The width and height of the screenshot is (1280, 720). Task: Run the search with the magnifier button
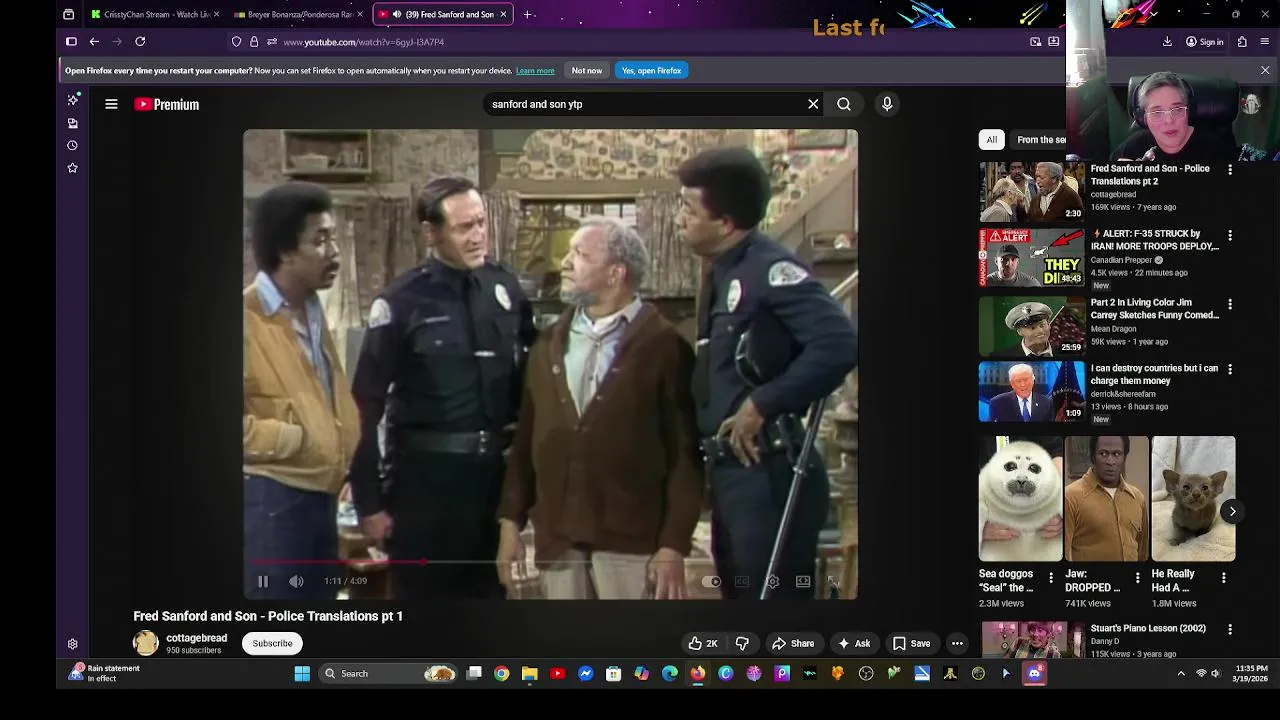tap(844, 104)
